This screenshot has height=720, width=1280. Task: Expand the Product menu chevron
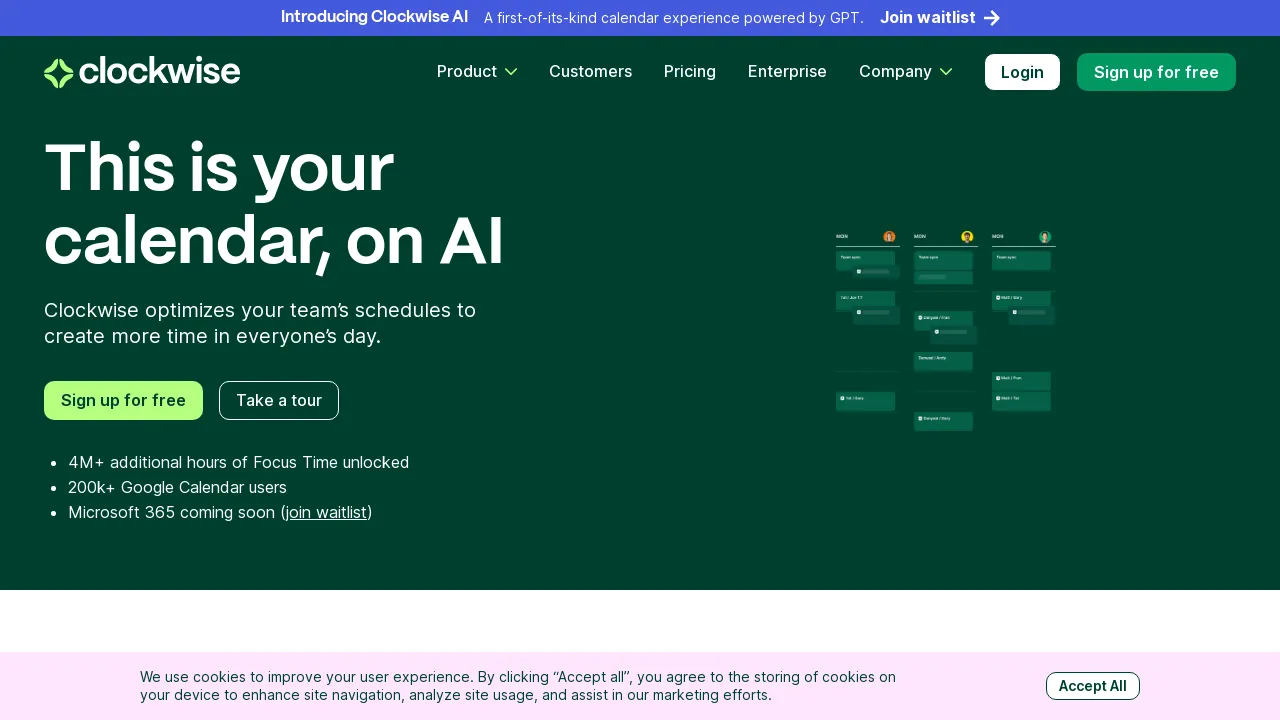coord(511,72)
